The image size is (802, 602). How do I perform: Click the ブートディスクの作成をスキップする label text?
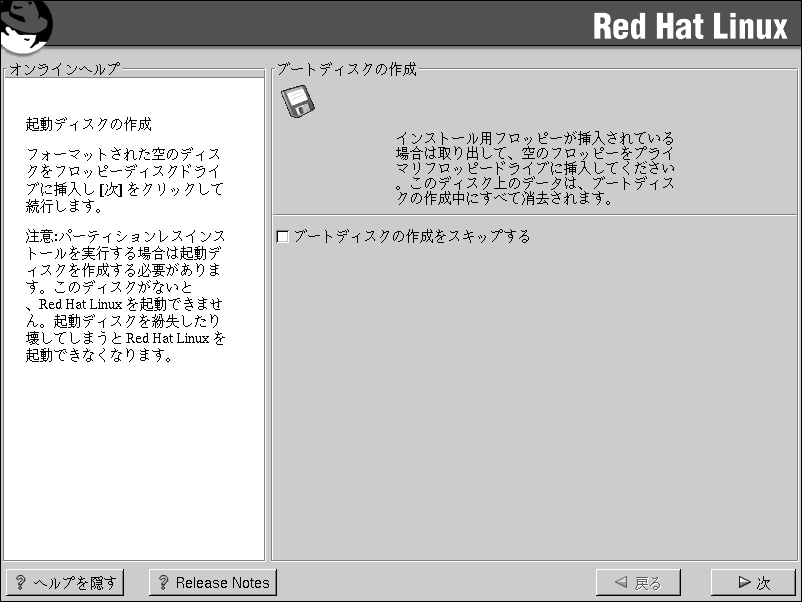(x=411, y=237)
